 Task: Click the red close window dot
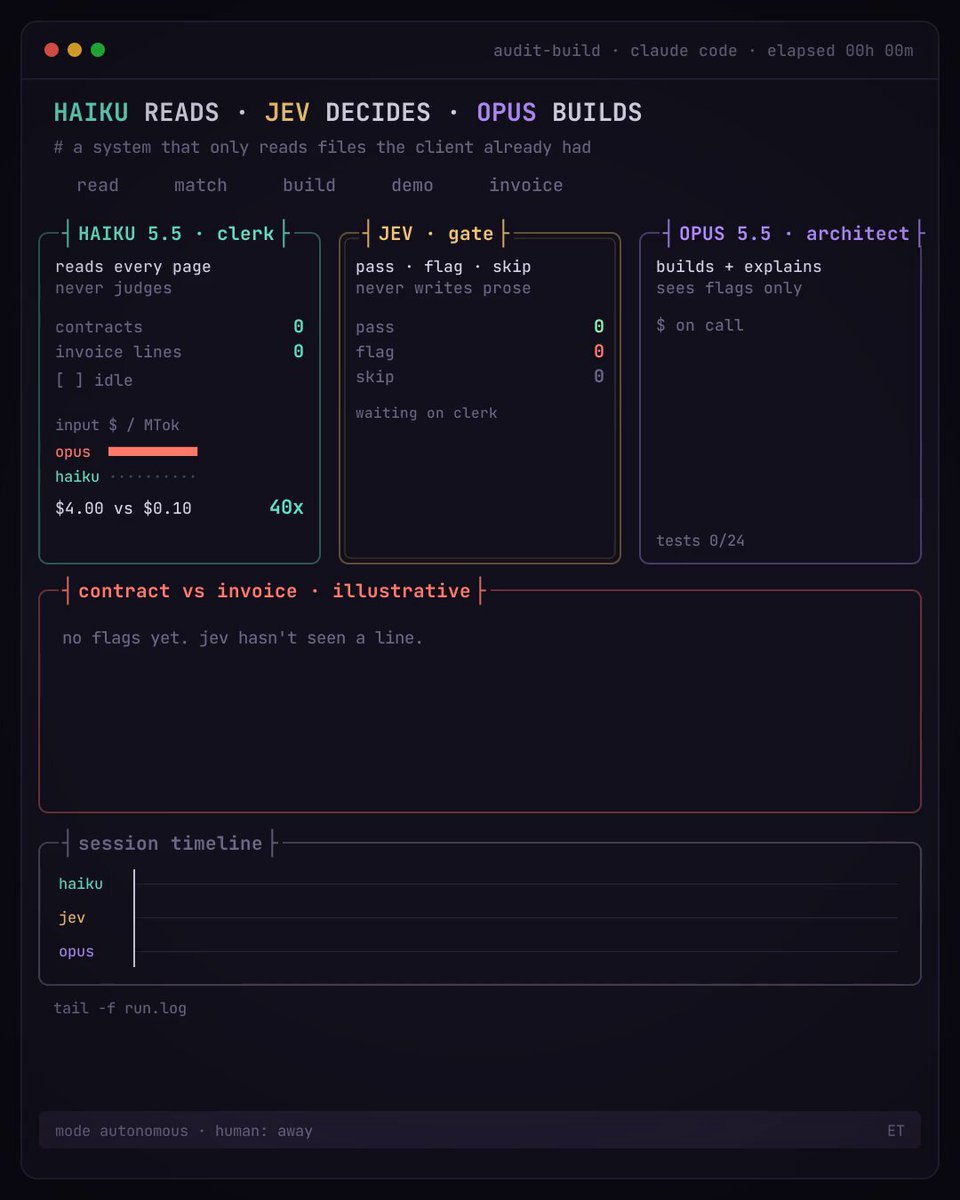click(x=52, y=50)
